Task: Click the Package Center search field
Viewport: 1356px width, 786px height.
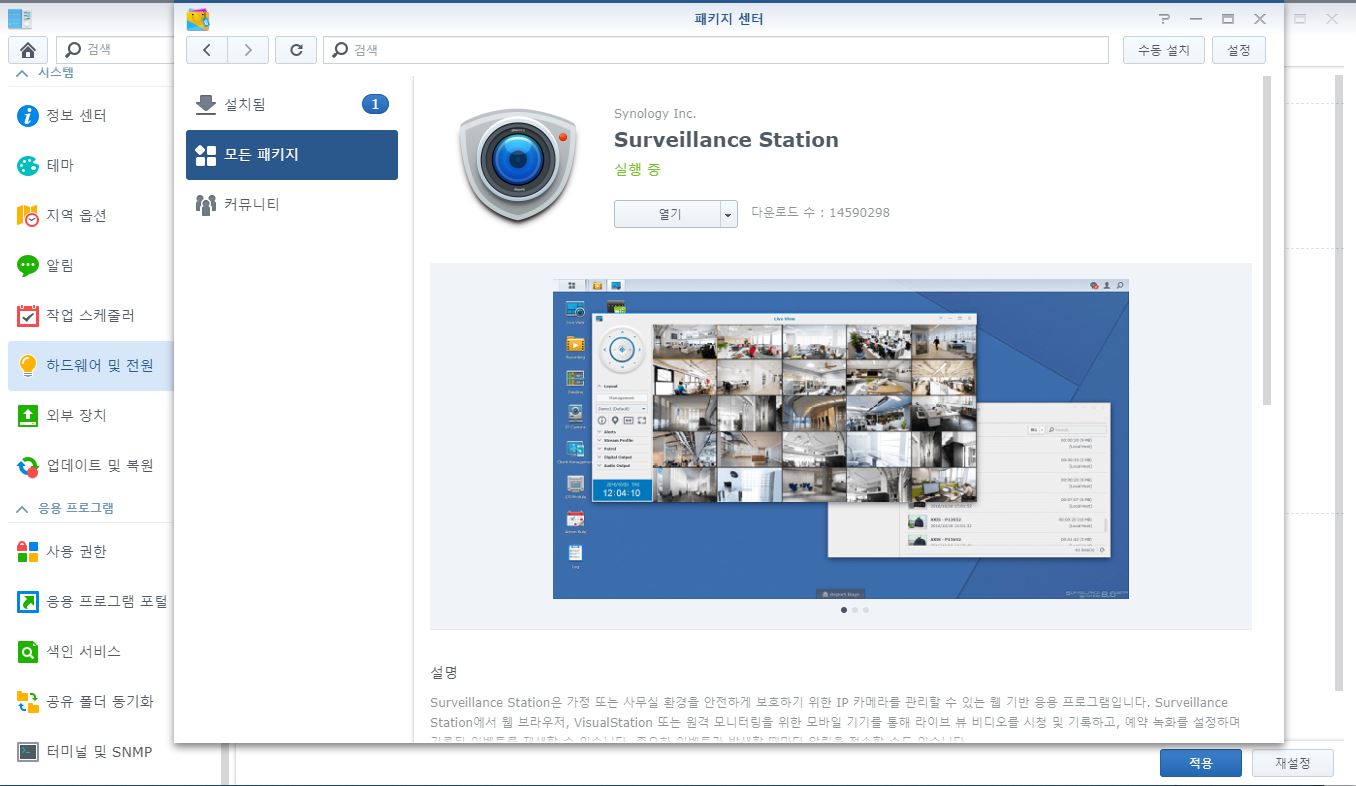Action: point(716,50)
